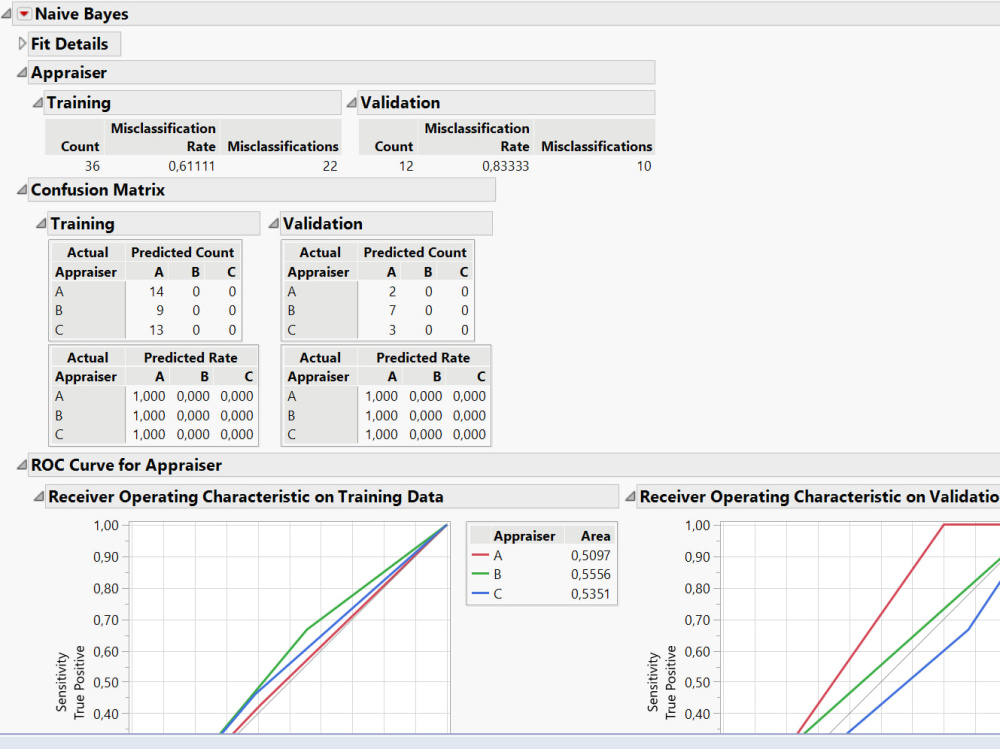Select the validation misclassification rate 0,83333
The width and height of the screenshot is (1000, 749).
(505, 166)
